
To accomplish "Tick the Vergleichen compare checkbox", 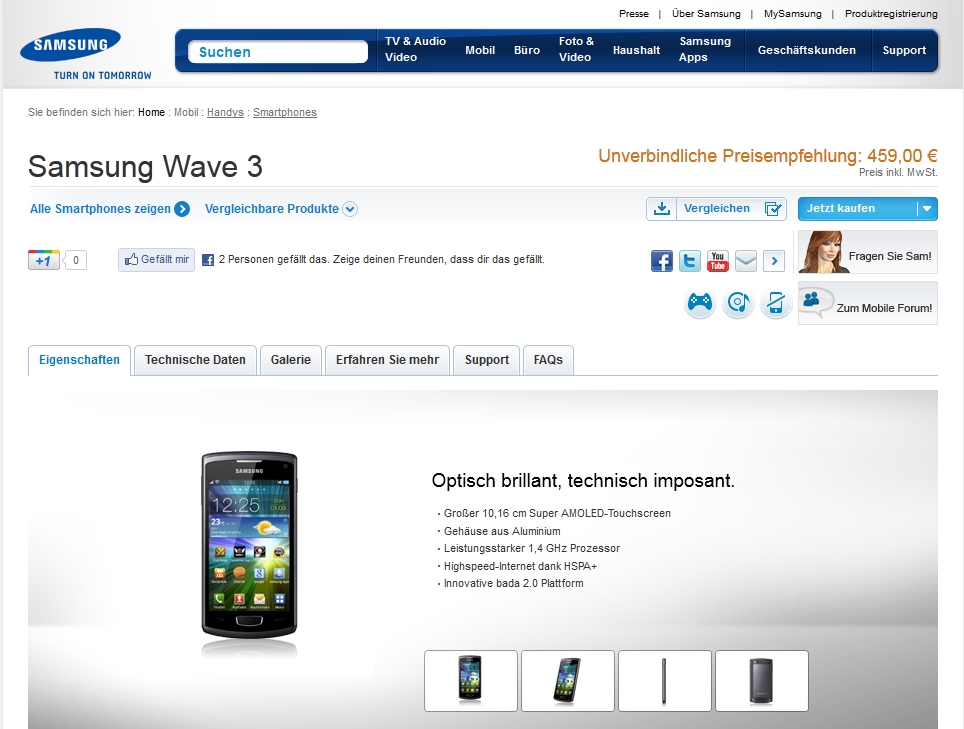I will (x=773, y=209).
